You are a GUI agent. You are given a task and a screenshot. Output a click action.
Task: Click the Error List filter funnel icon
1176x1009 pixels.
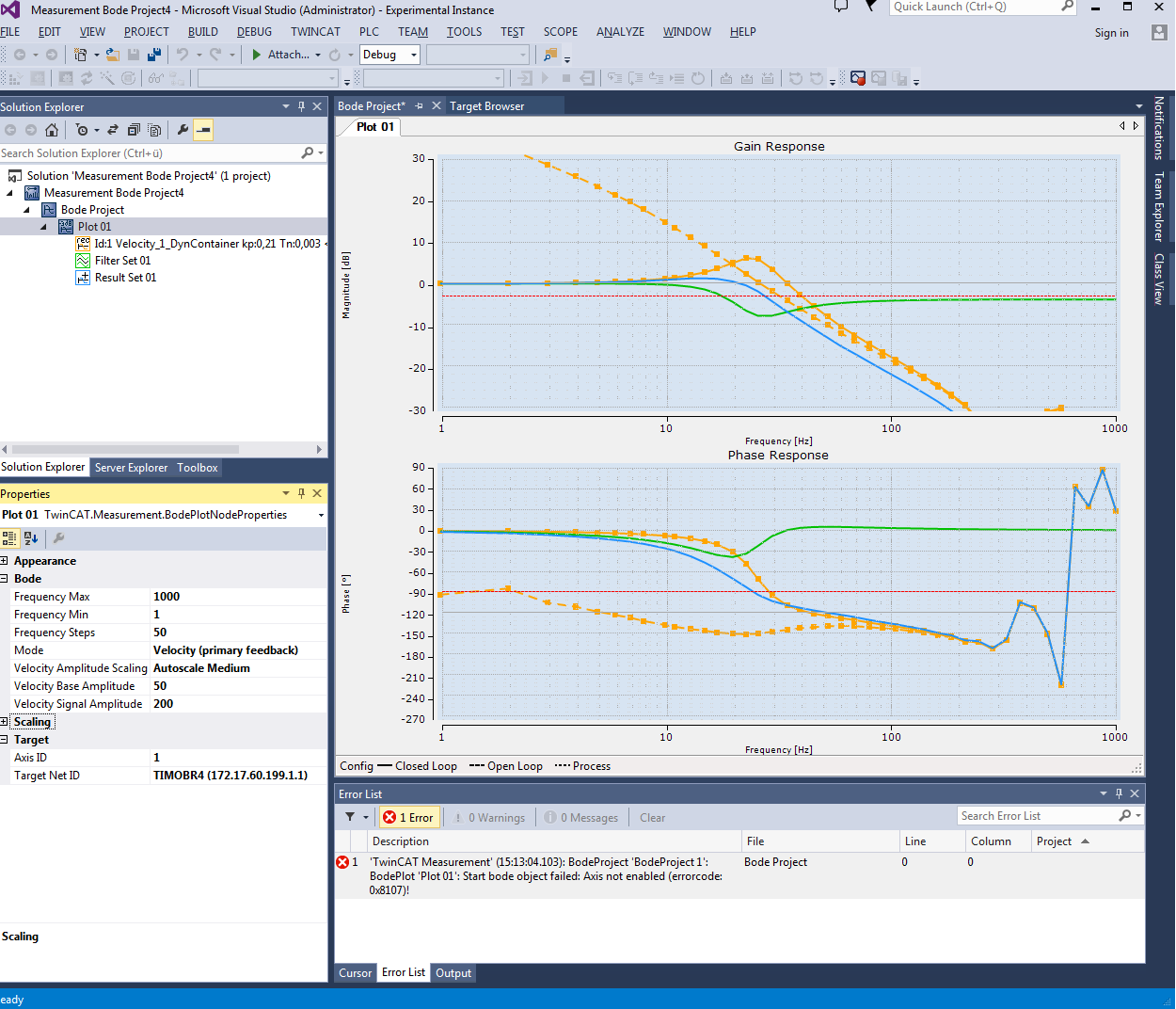pos(350,817)
